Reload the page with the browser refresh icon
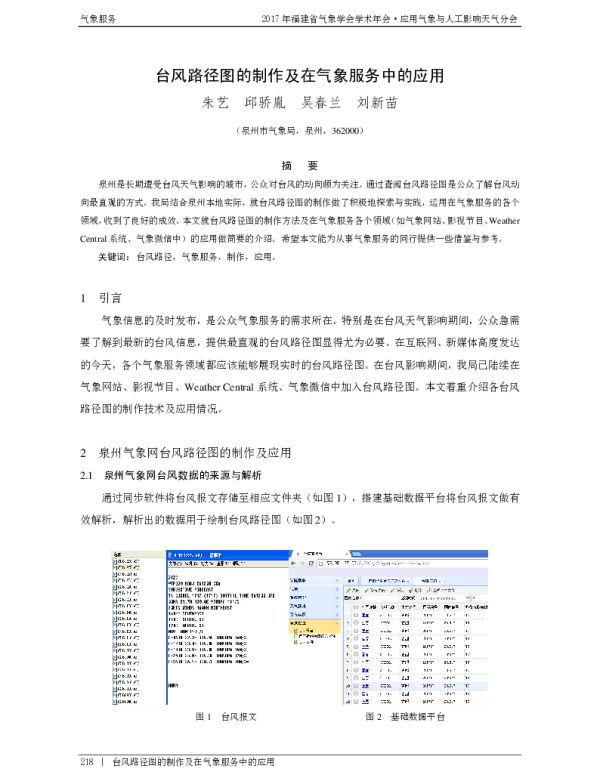Screen dimensions: 600x768 312,563
